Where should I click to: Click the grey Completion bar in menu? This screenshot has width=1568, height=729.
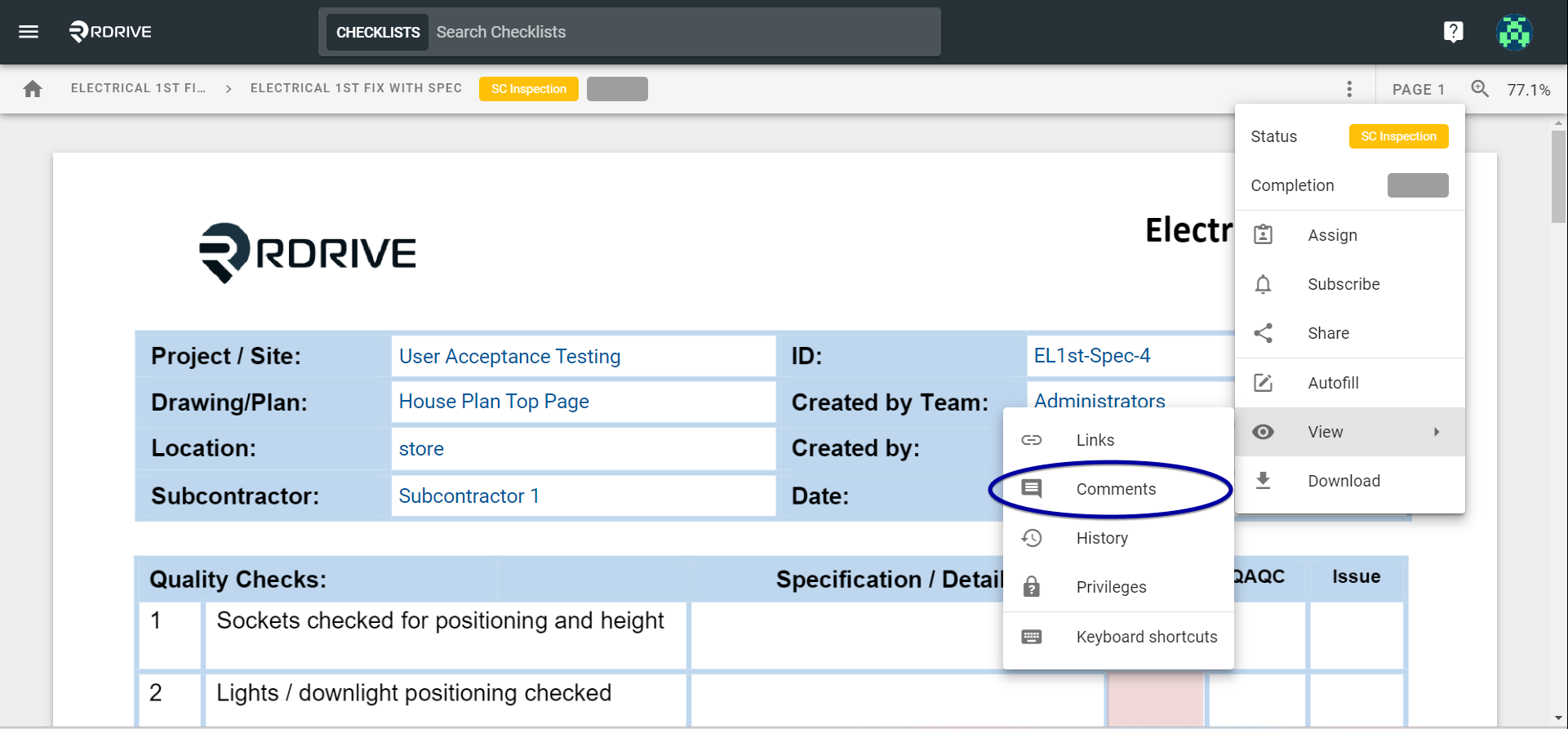[1418, 185]
